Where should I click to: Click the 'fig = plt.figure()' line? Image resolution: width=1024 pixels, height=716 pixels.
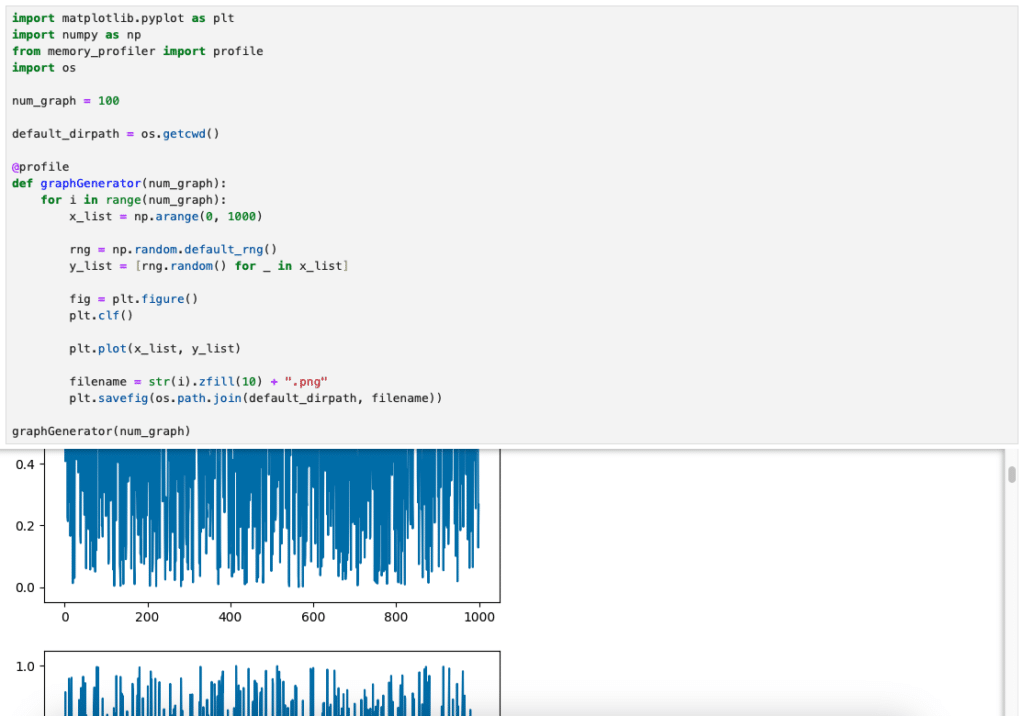(x=133, y=299)
